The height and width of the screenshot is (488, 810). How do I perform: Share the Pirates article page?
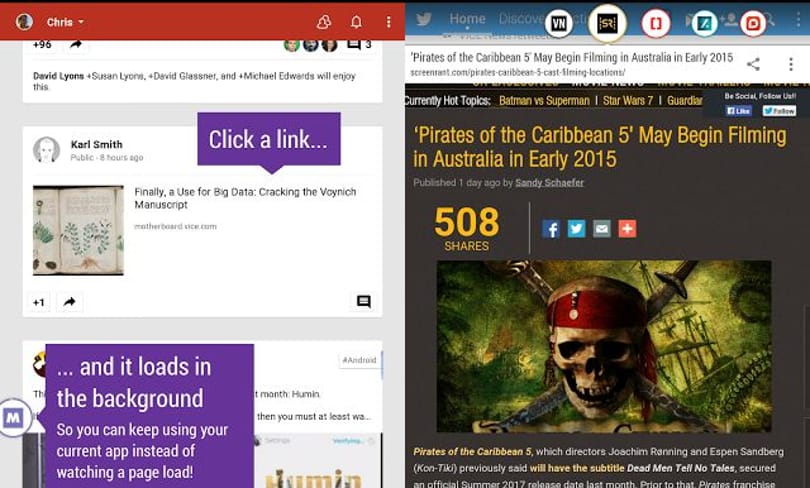[753, 64]
